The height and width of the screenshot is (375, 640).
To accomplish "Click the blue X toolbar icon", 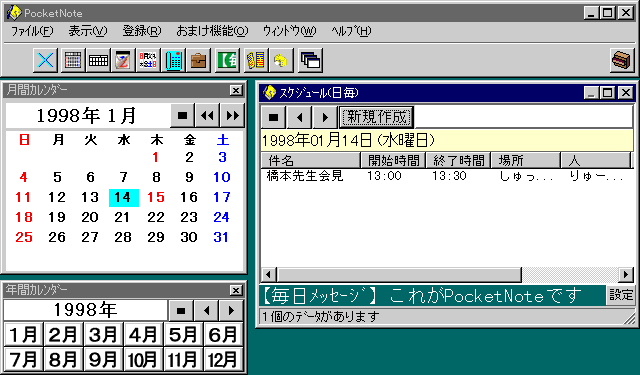I will (45, 60).
